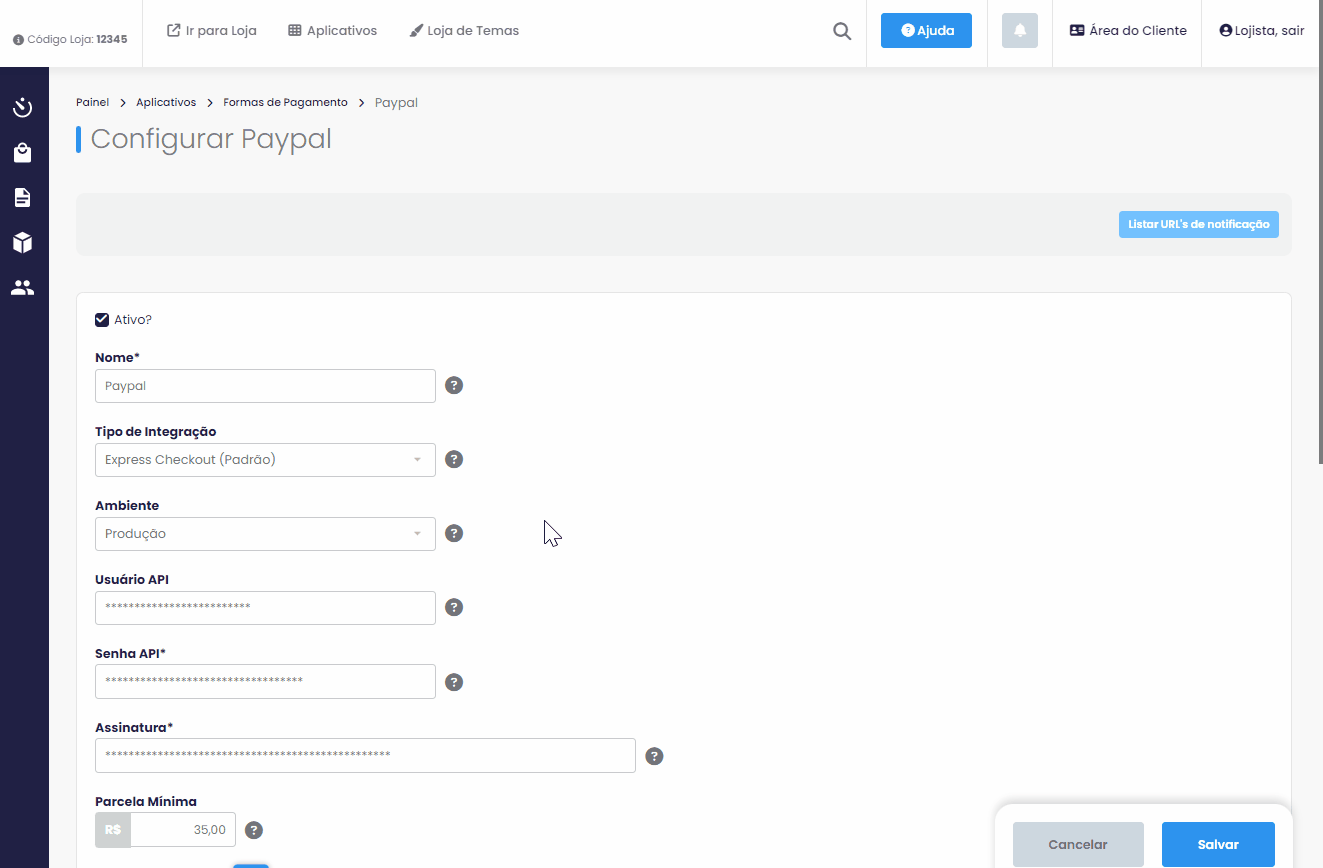Image resolution: width=1323 pixels, height=868 pixels.
Task: Open Aplicativos in top menu
Action: click(x=332, y=31)
